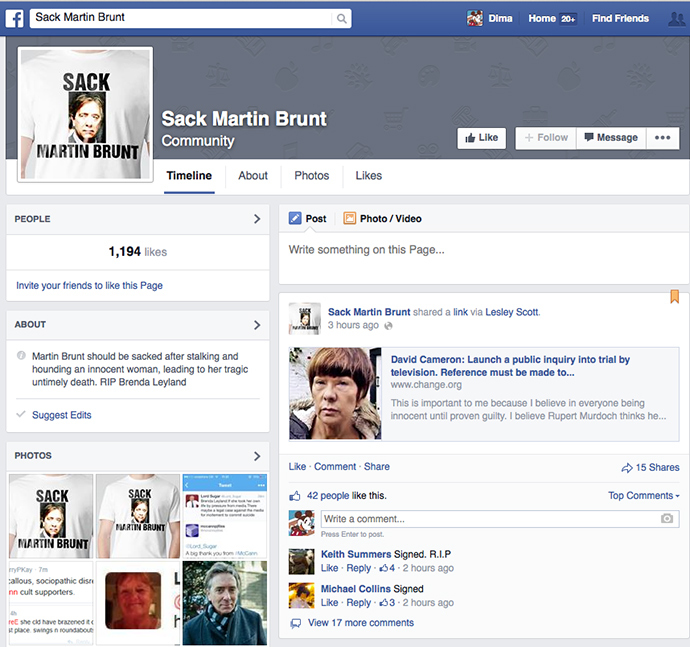
Task: Click the Facebook logo icon
Action: (x=14, y=18)
